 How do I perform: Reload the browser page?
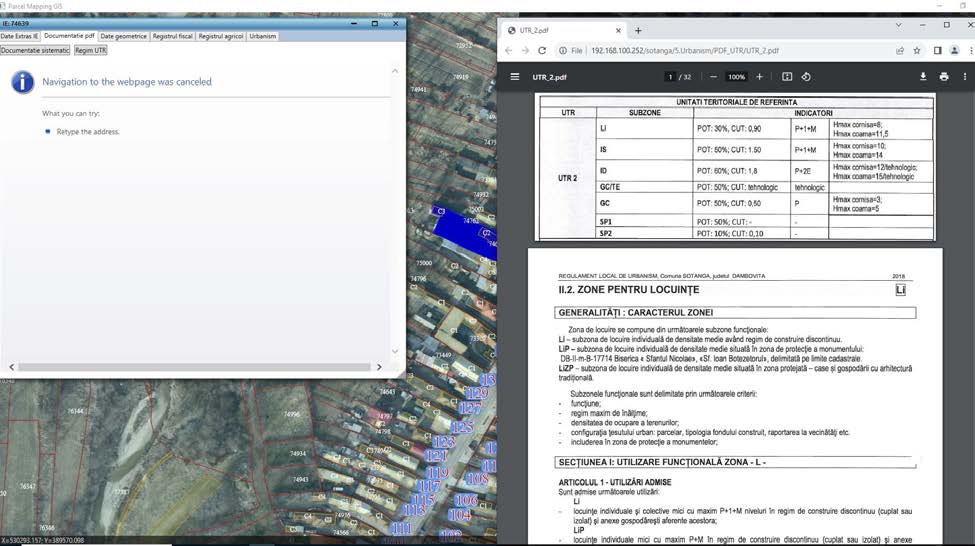[543, 50]
